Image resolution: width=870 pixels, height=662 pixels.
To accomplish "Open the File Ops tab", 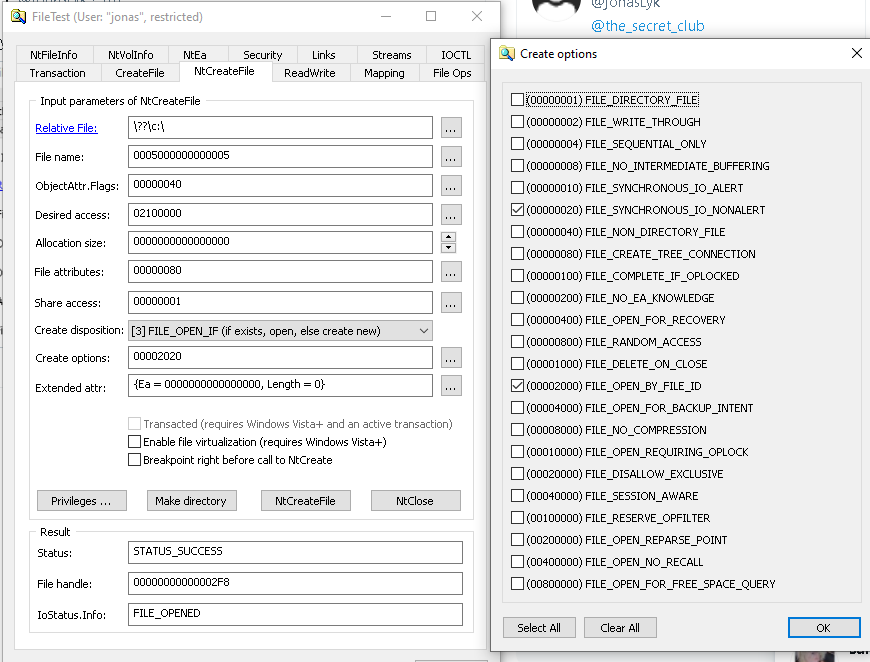I will 452,73.
